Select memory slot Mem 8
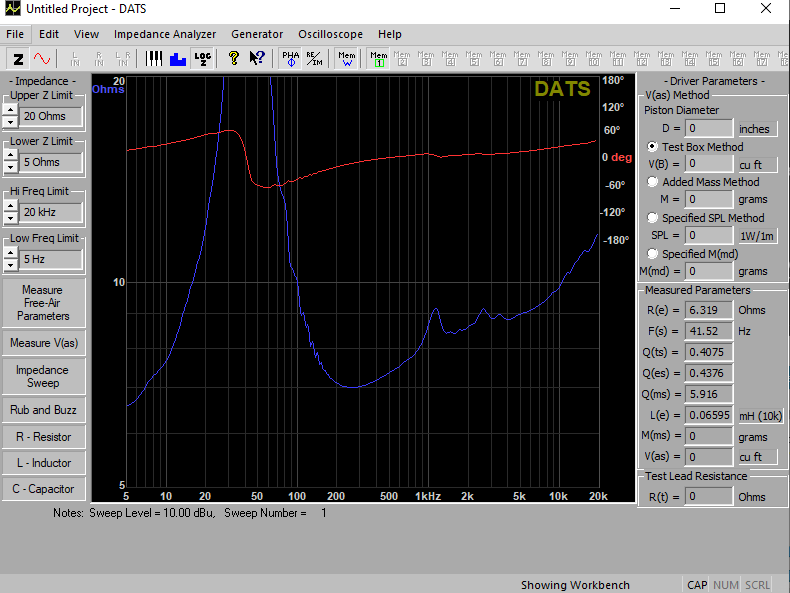Viewport: 790px width, 593px height. [546, 59]
